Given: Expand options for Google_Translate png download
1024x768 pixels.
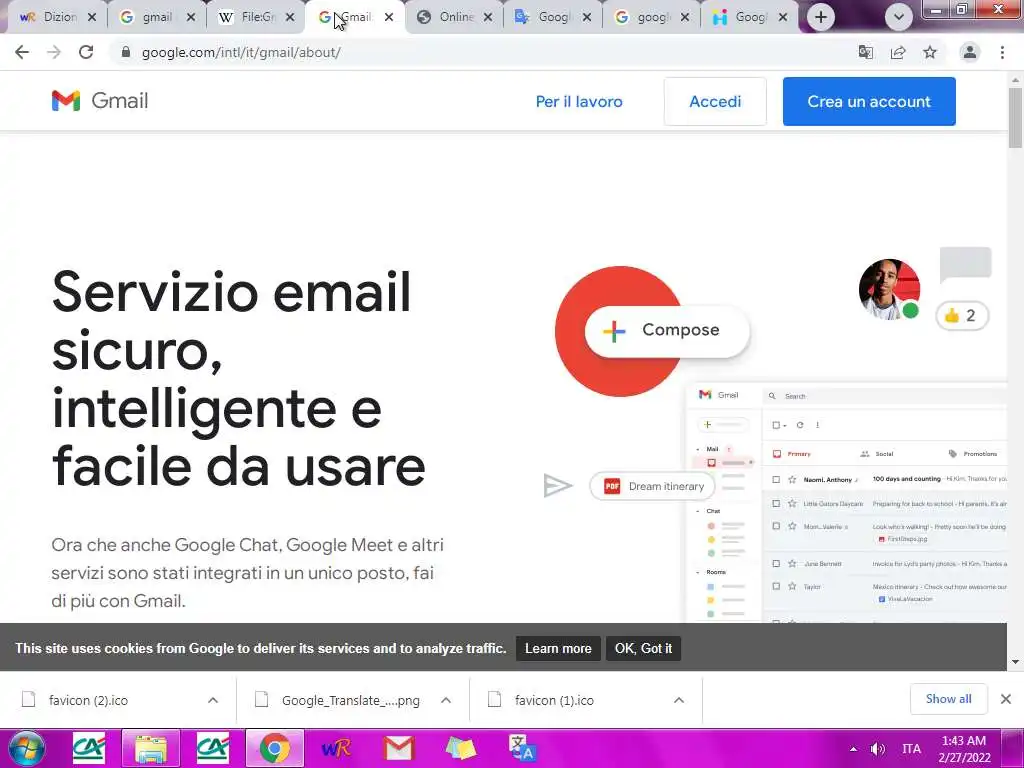Looking at the screenshot, I should click(446, 700).
